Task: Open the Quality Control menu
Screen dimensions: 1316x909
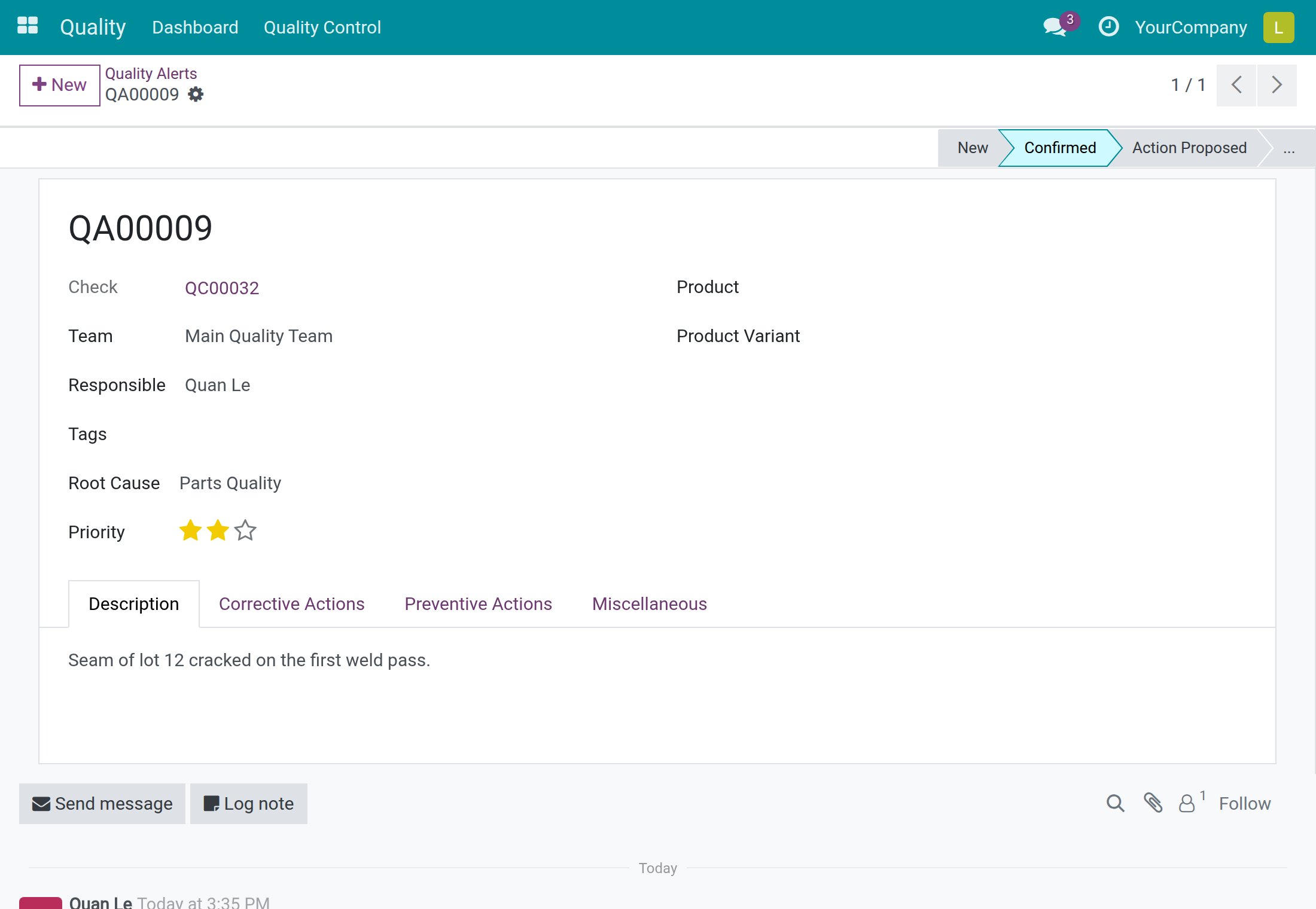Action: click(322, 28)
